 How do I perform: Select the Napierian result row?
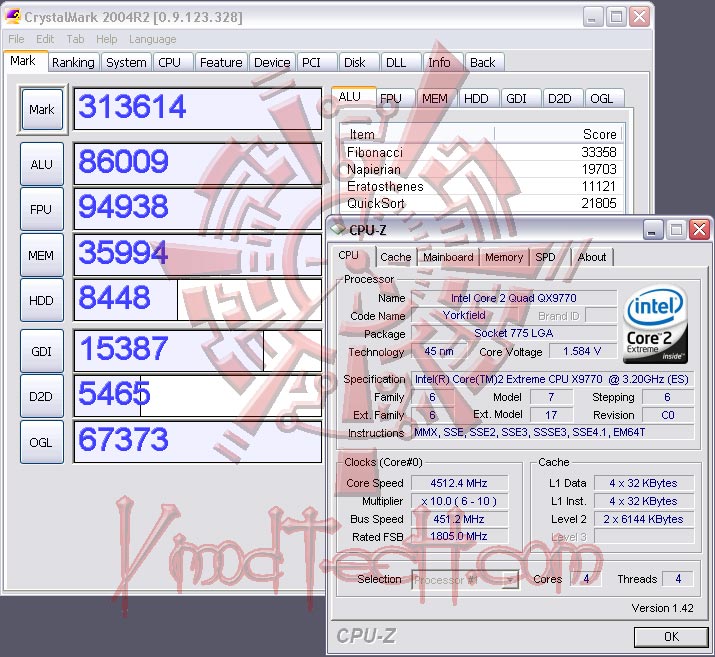tap(482, 169)
